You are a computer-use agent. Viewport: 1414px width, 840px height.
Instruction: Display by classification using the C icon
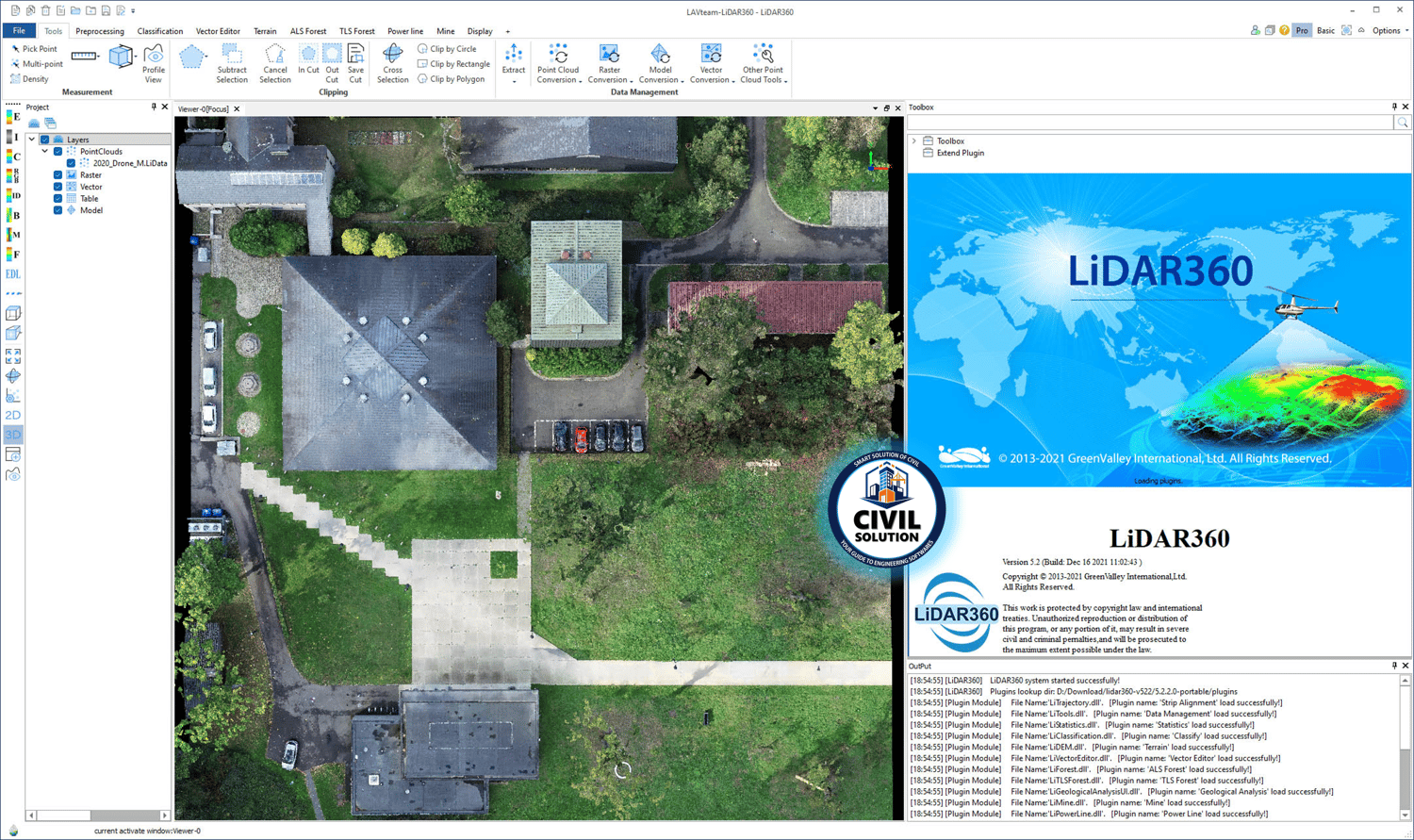pyautogui.click(x=13, y=156)
